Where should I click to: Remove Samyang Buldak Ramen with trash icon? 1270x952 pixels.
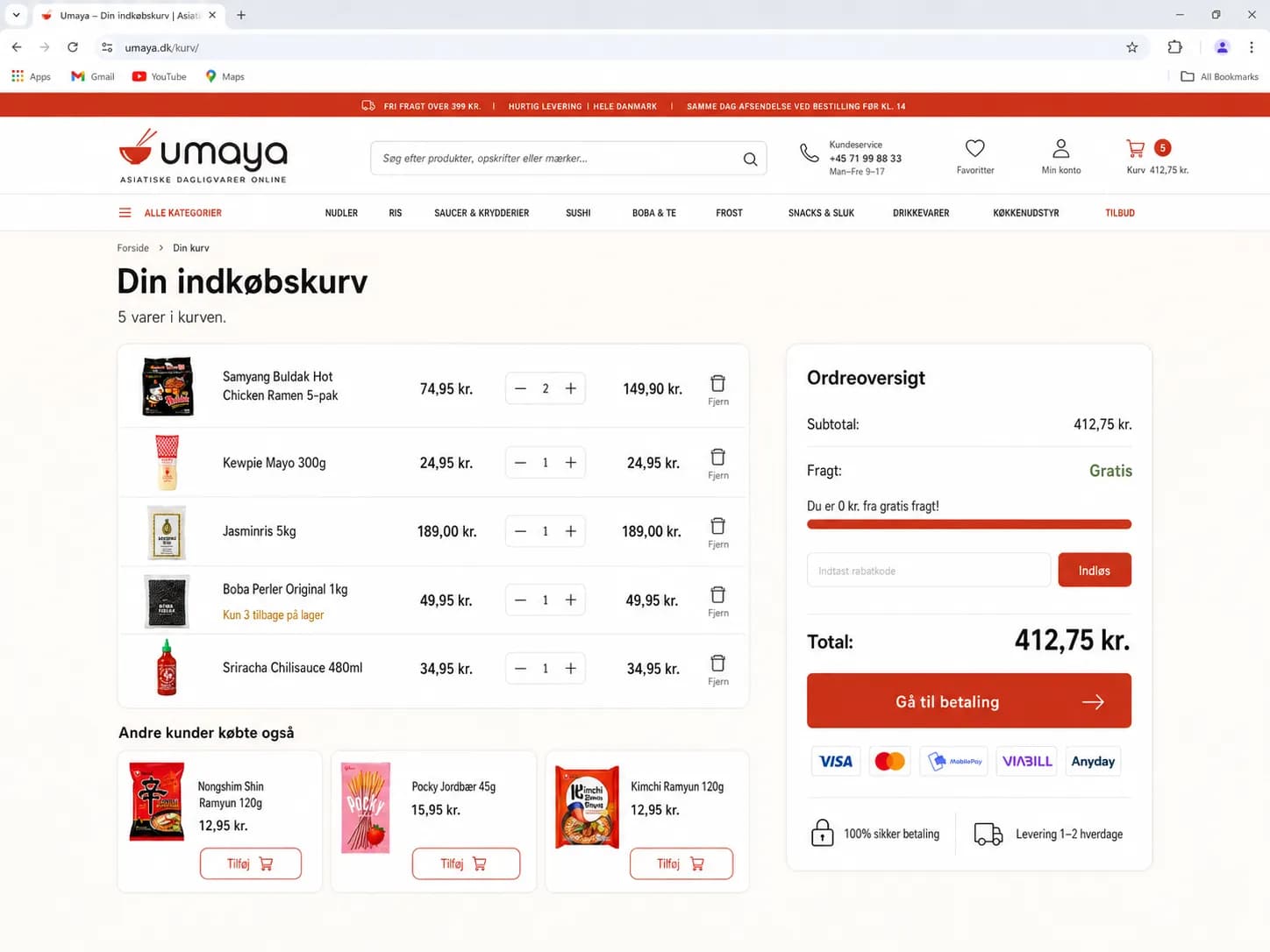click(717, 389)
